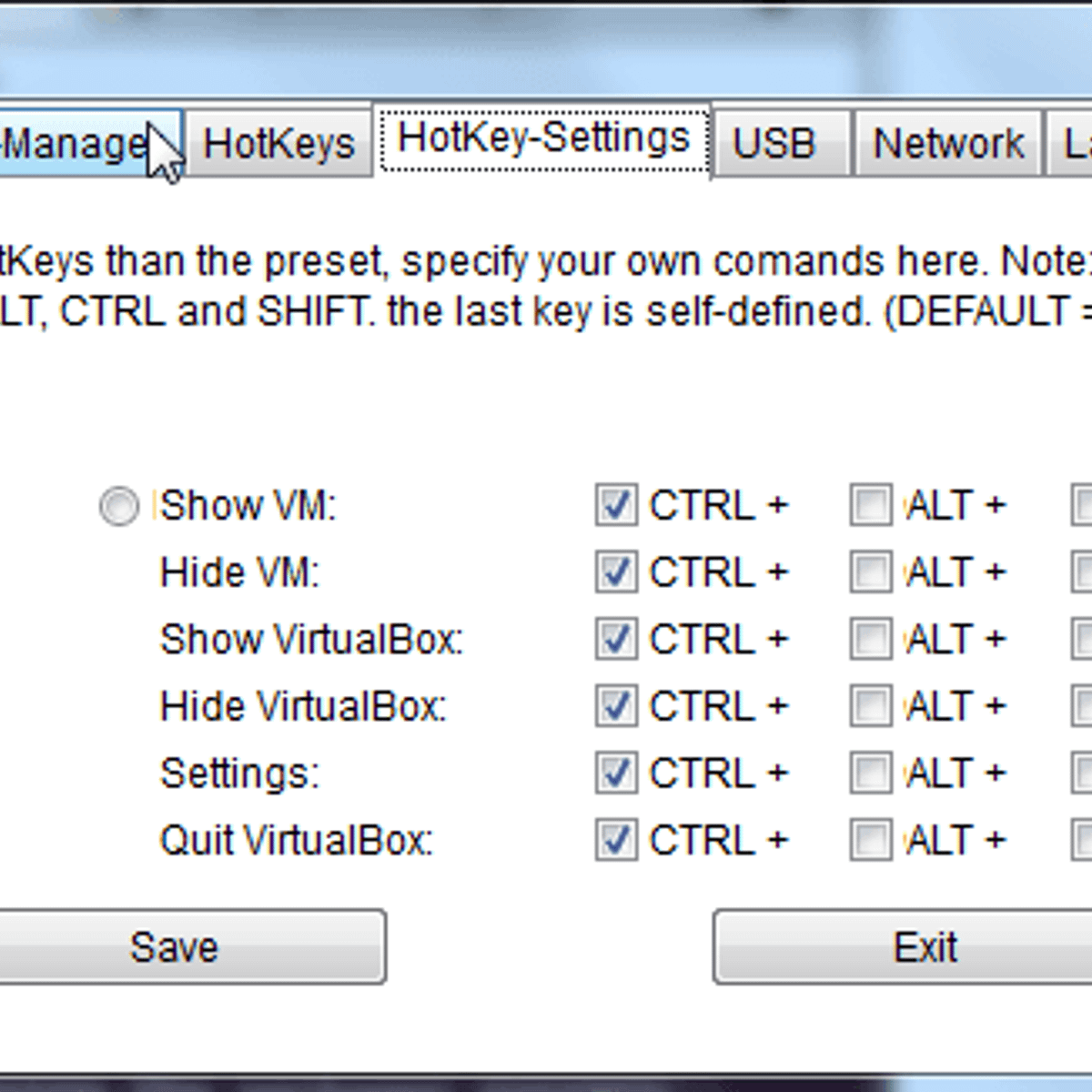Enable ALT for Show VM
The image size is (1092, 1092).
[870, 505]
